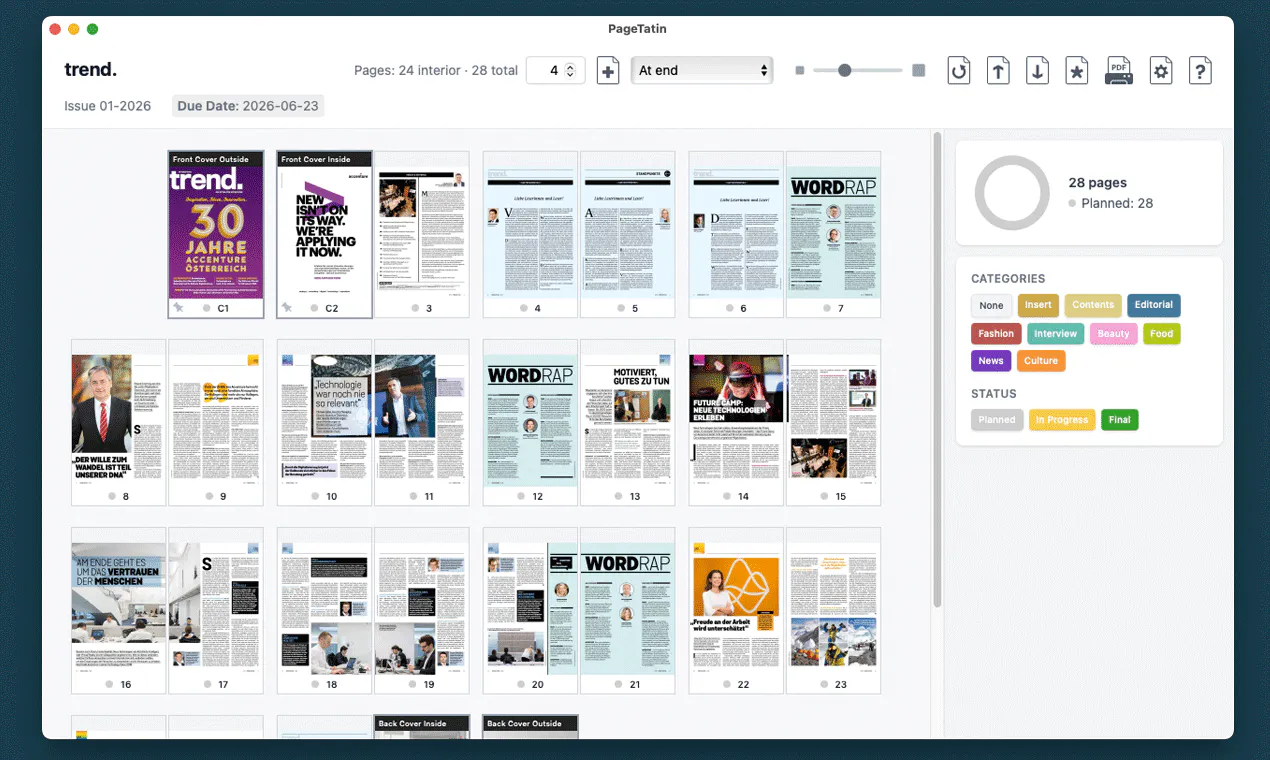Image resolution: width=1270 pixels, height=760 pixels.
Task: Click the thumbnail zoom slider handle
Action: point(845,70)
